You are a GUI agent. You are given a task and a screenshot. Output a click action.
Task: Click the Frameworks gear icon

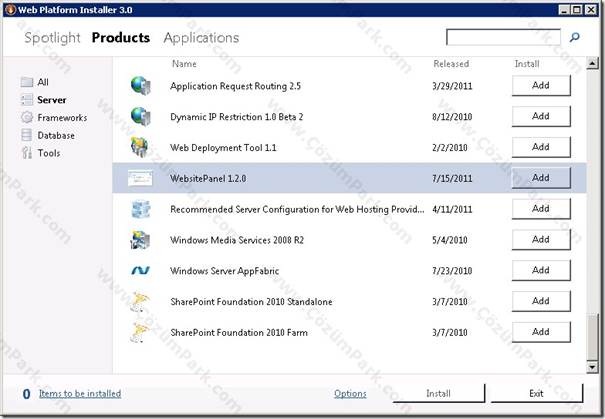(27, 117)
